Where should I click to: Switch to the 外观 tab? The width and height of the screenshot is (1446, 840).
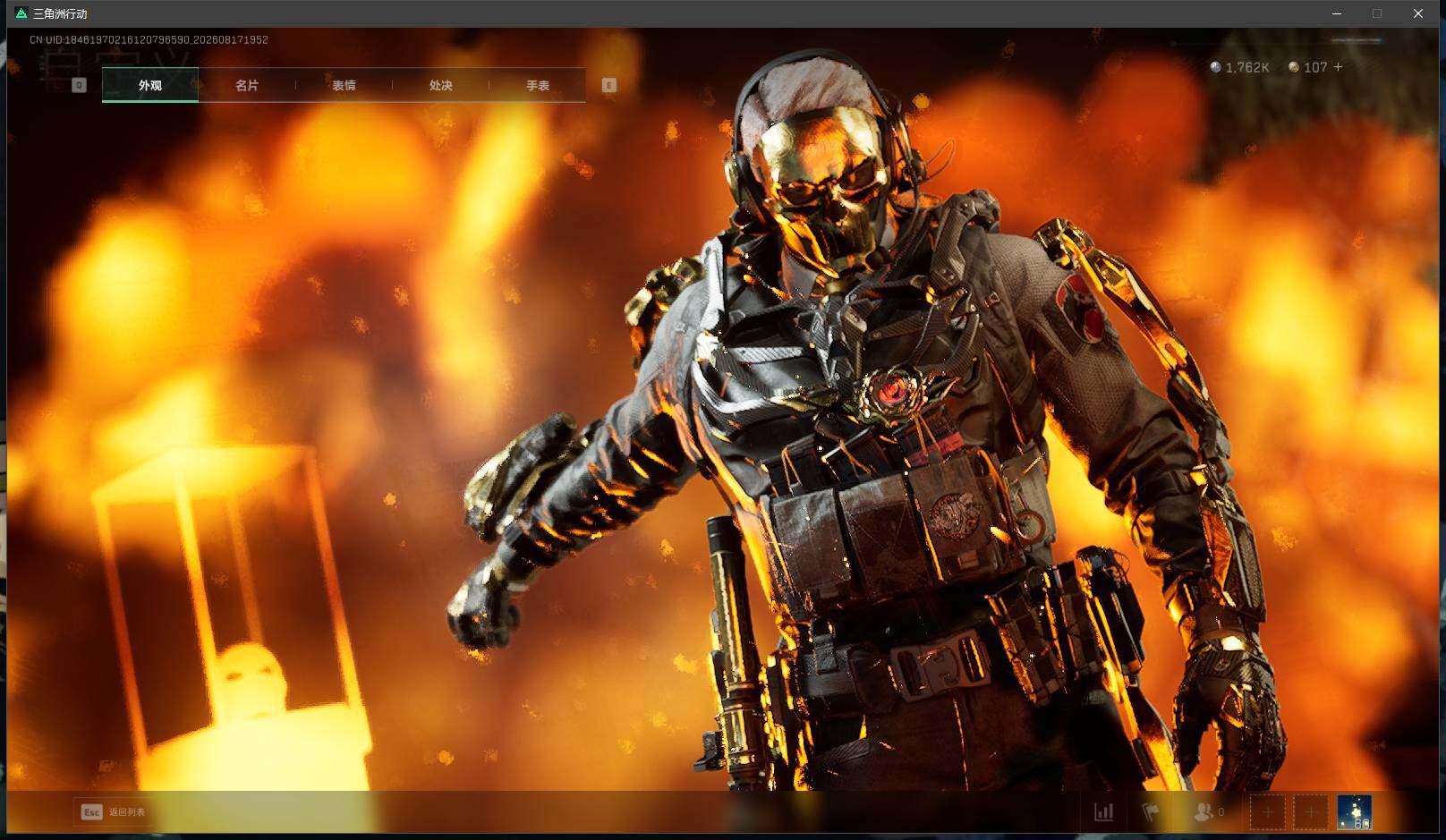click(150, 85)
